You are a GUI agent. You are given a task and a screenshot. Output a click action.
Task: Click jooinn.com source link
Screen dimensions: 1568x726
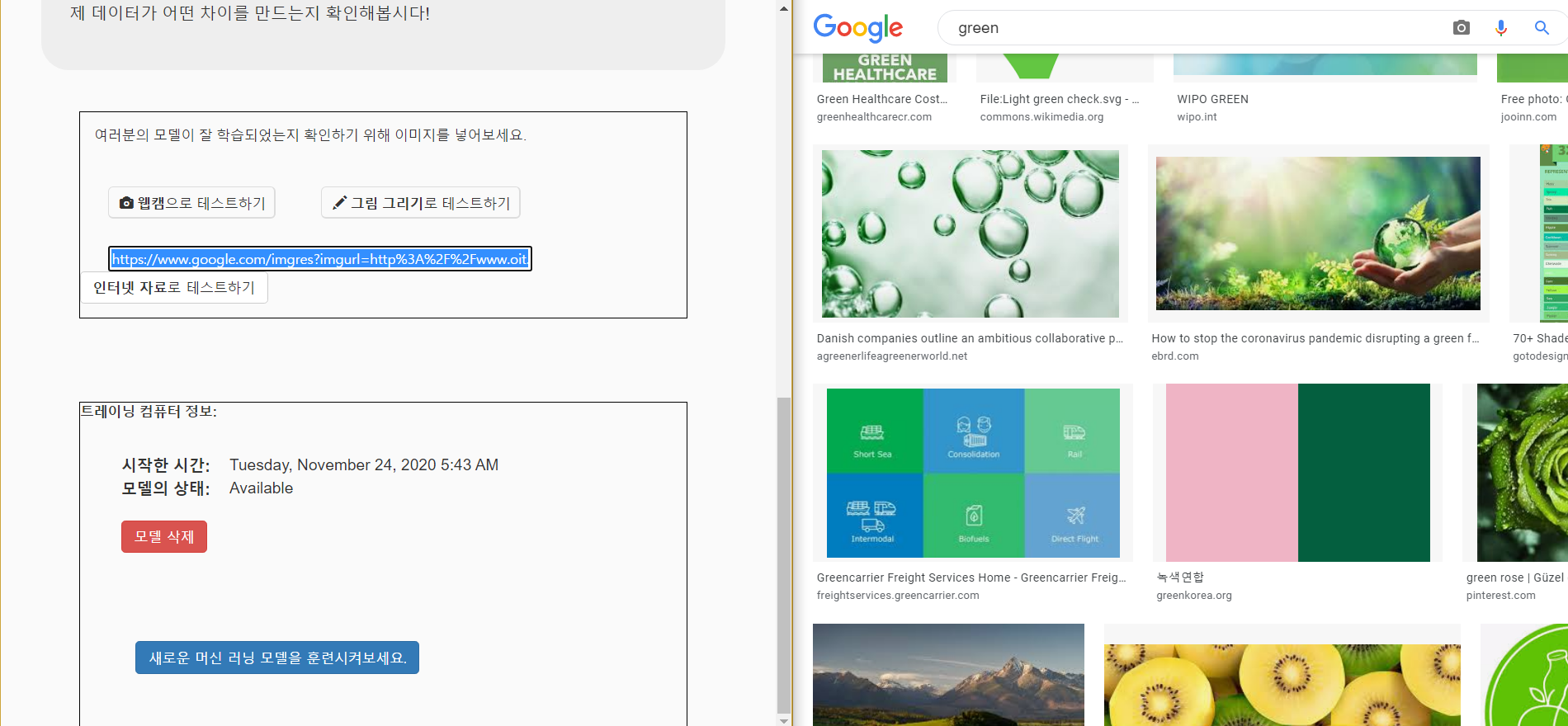[1528, 117]
